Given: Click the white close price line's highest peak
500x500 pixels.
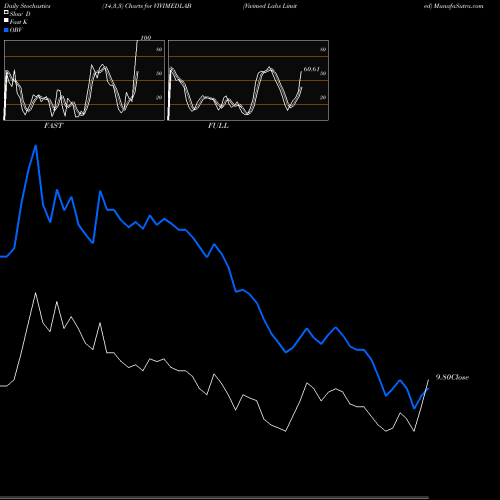Looking at the screenshot, I should (36, 293).
